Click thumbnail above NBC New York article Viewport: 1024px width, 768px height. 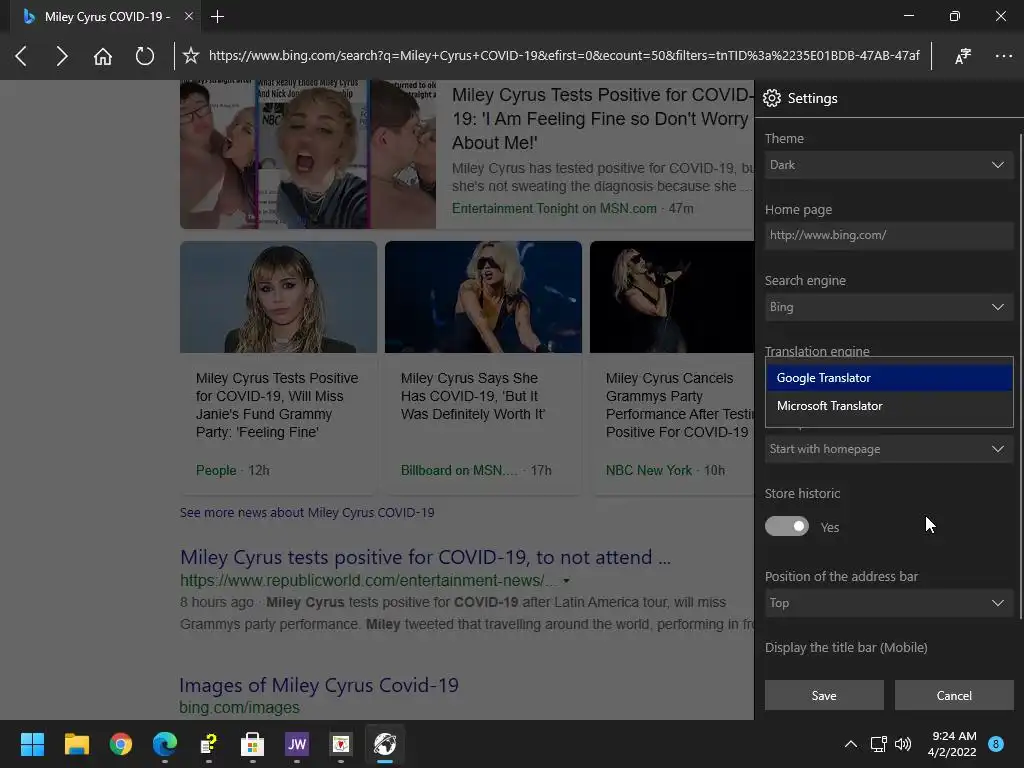(672, 297)
